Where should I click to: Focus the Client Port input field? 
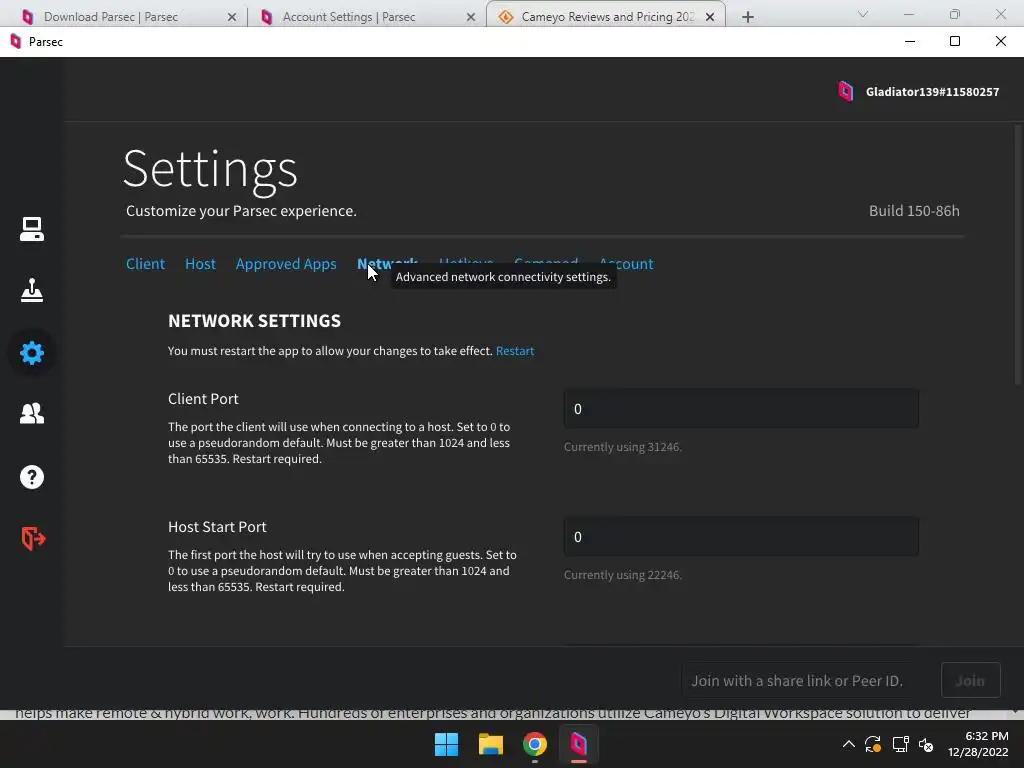point(741,409)
